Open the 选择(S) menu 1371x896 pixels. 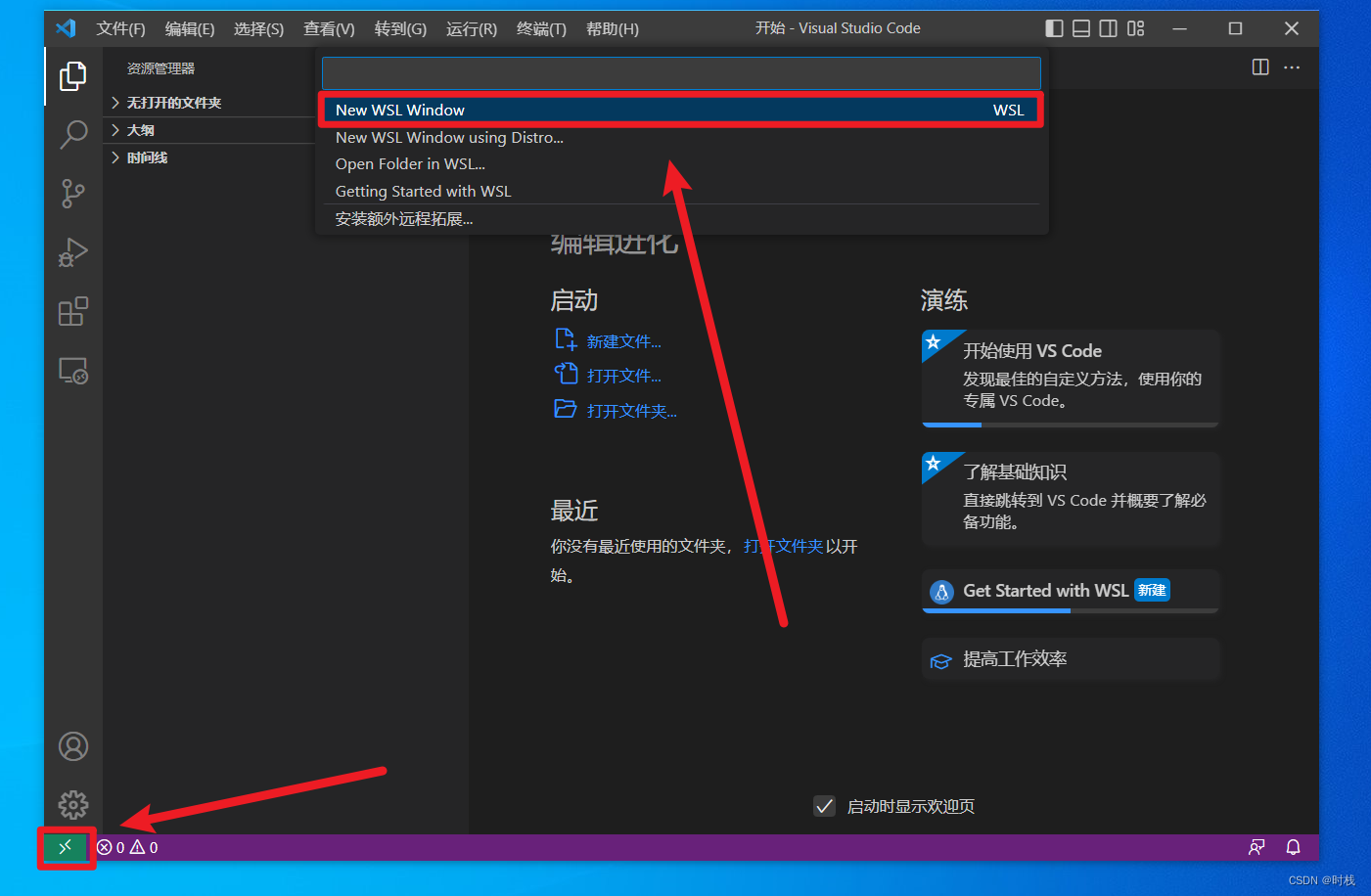pyautogui.click(x=258, y=28)
